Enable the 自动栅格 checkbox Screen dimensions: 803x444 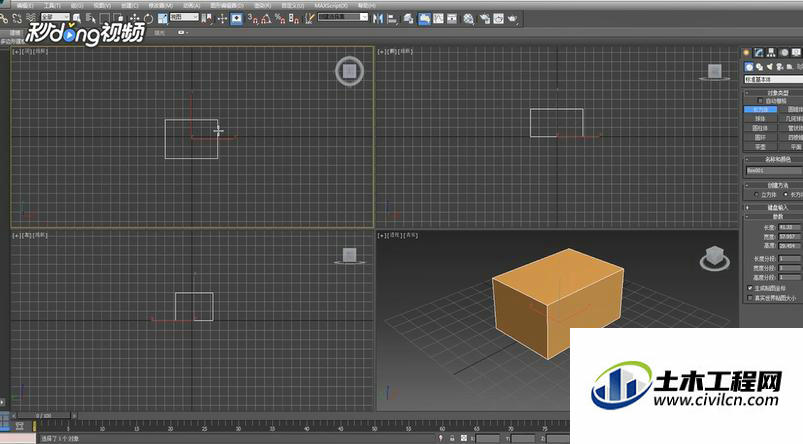pyautogui.click(x=761, y=101)
